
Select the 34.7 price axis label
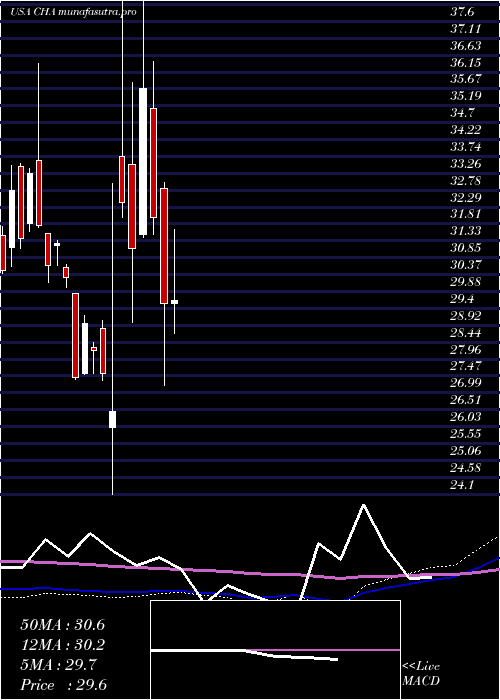tap(462, 112)
